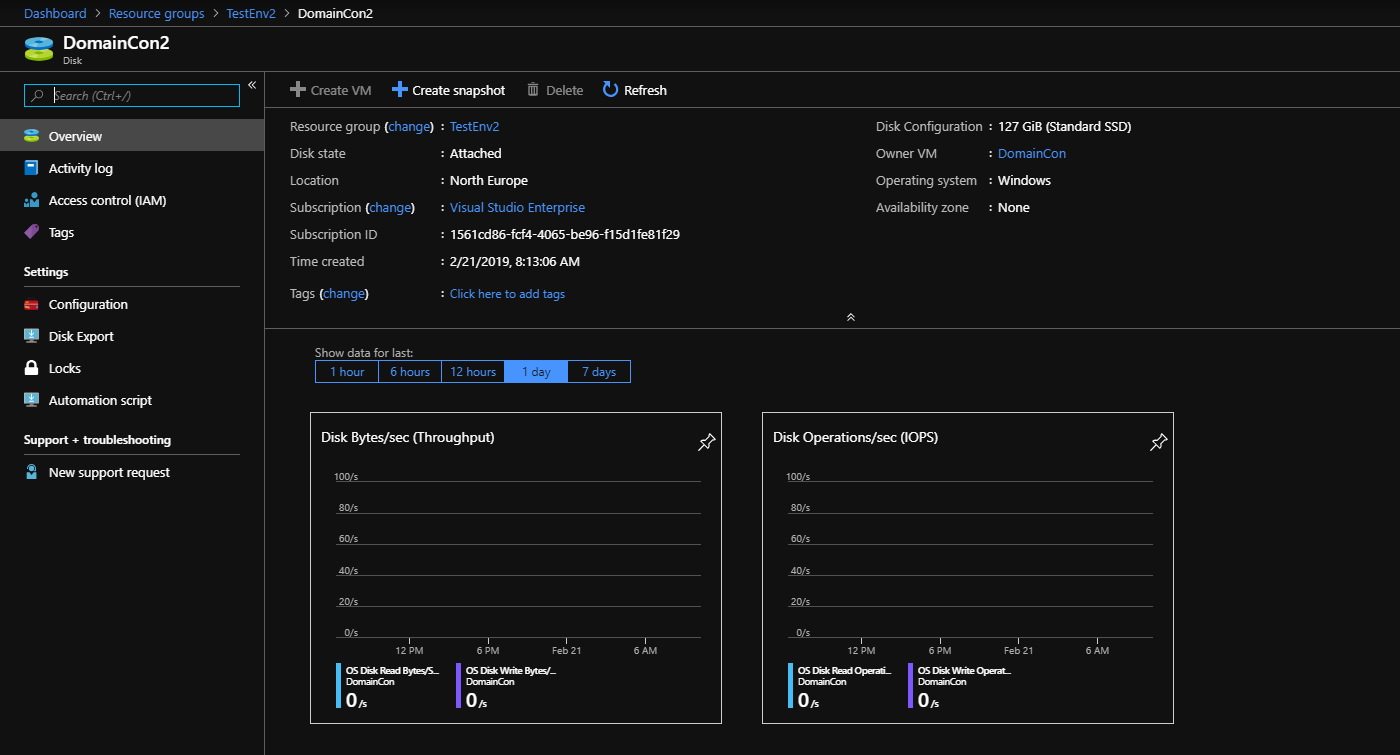Click the red Configuration toolbox icon
Screen dimensions: 1400x755
point(31,304)
